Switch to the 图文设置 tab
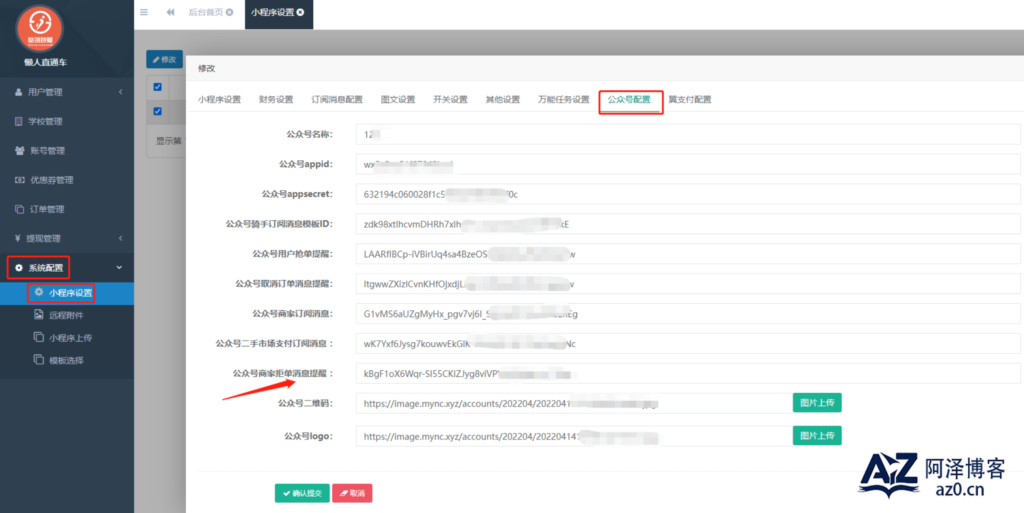The width and height of the screenshot is (1024, 513). coord(398,100)
